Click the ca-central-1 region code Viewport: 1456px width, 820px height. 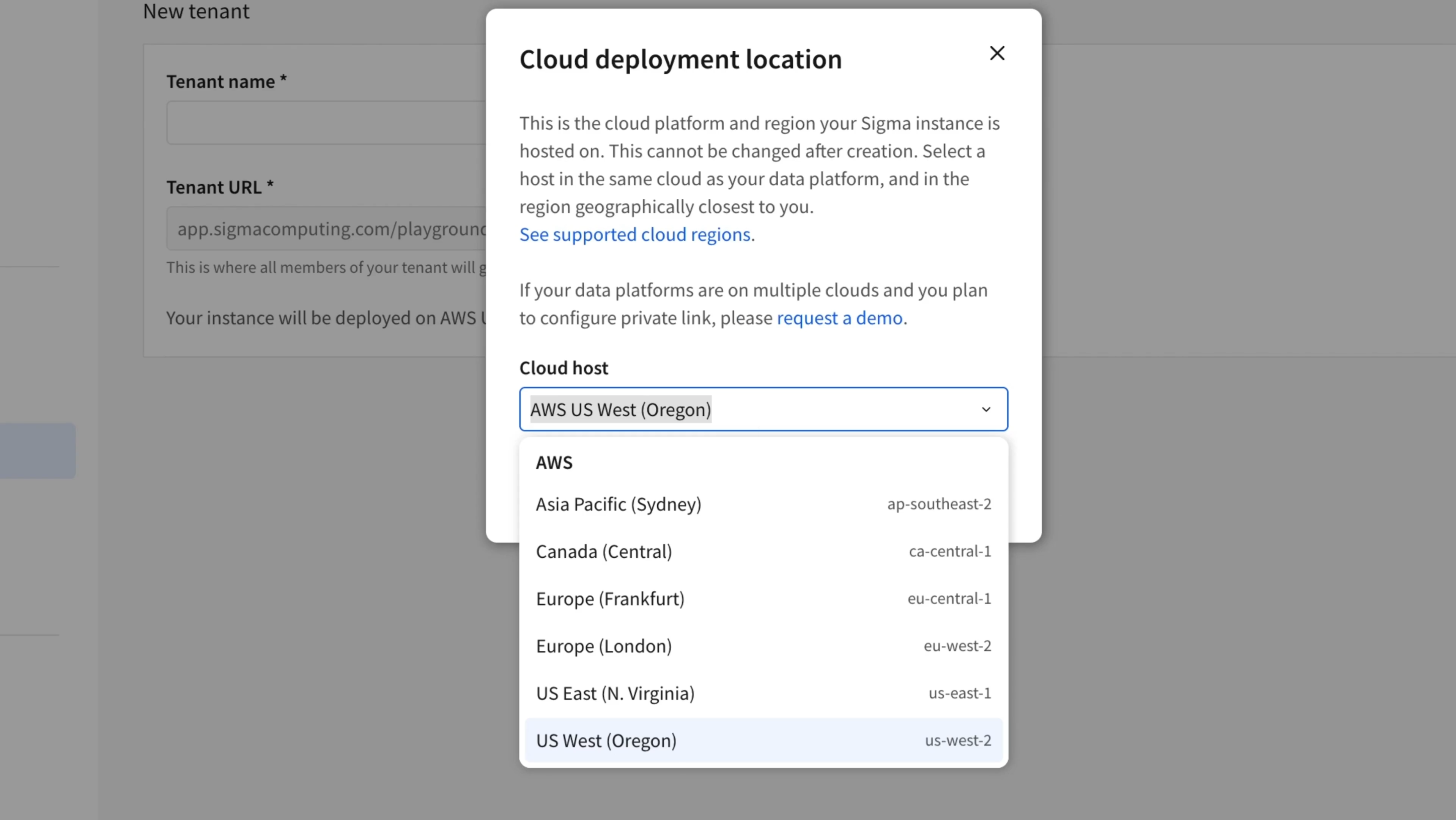(949, 551)
